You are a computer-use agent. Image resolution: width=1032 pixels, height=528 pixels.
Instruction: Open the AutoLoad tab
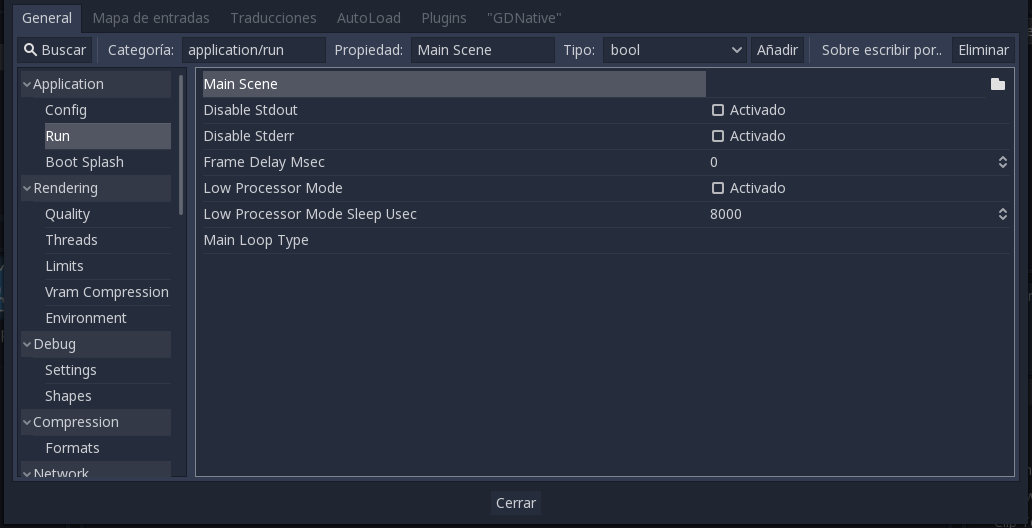(x=368, y=18)
